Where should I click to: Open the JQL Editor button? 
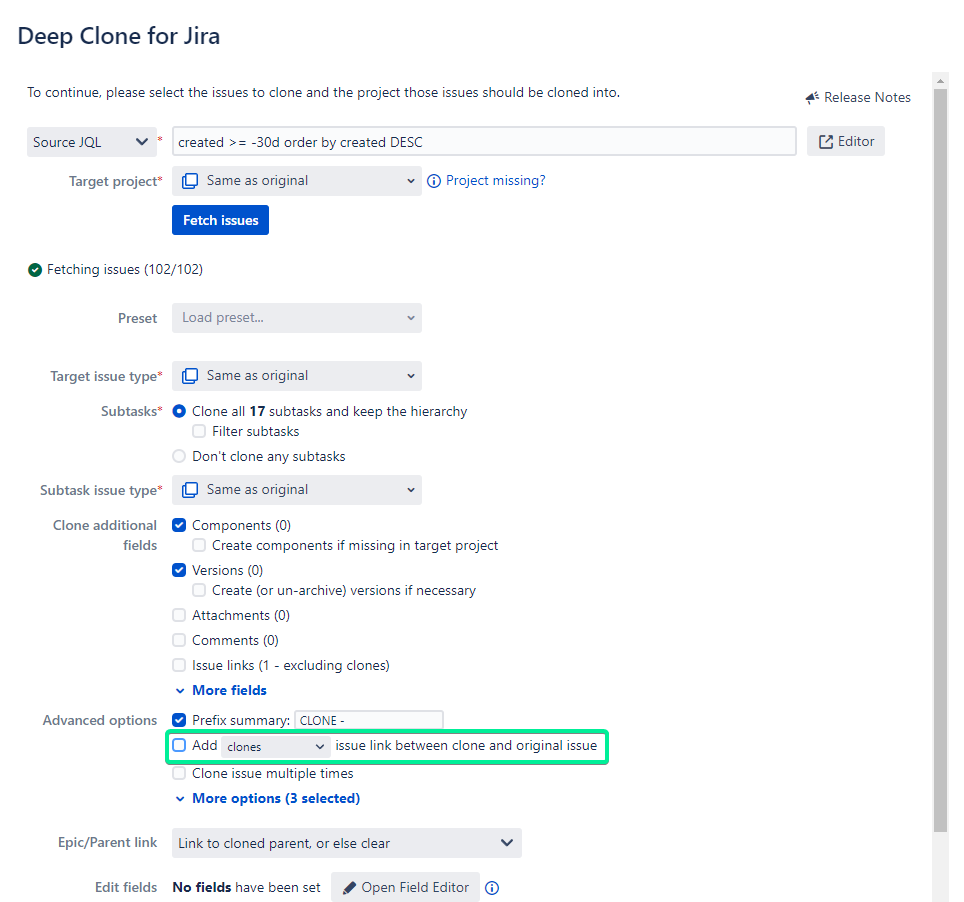coord(846,141)
